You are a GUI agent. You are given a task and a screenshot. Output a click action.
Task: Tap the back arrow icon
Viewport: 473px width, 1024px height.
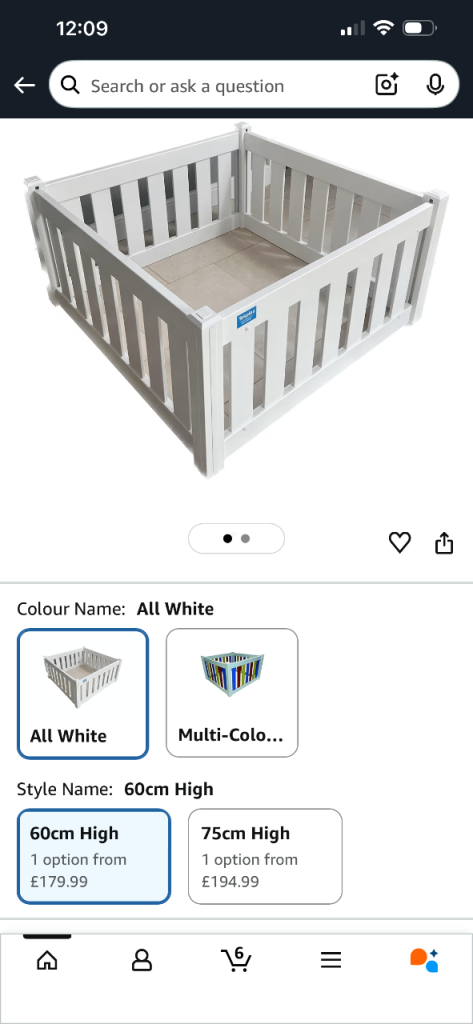(x=24, y=85)
